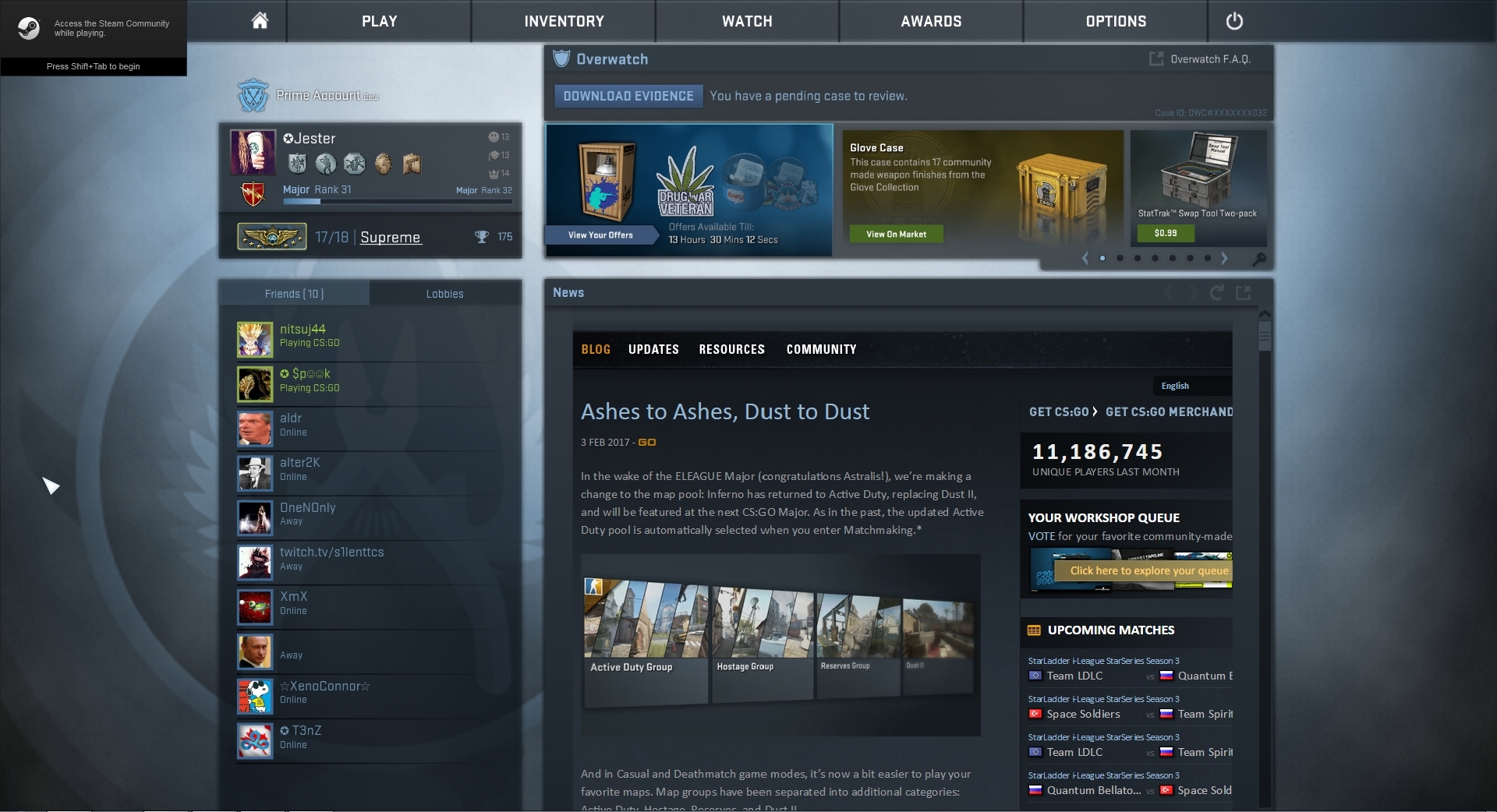Click the key icon beside the store carousel
The height and width of the screenshot is (812, 1497).
pyautogui.click(x=1258, y=259)
